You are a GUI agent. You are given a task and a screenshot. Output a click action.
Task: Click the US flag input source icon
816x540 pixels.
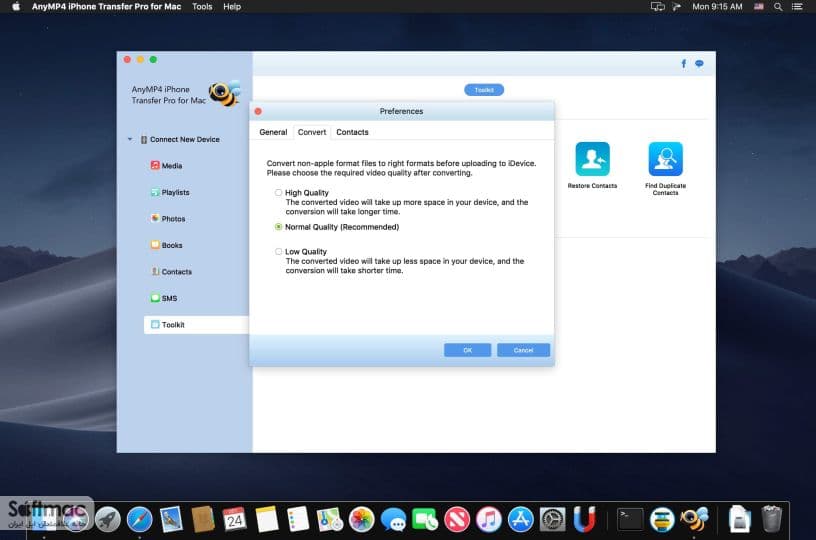coord(759,7)
